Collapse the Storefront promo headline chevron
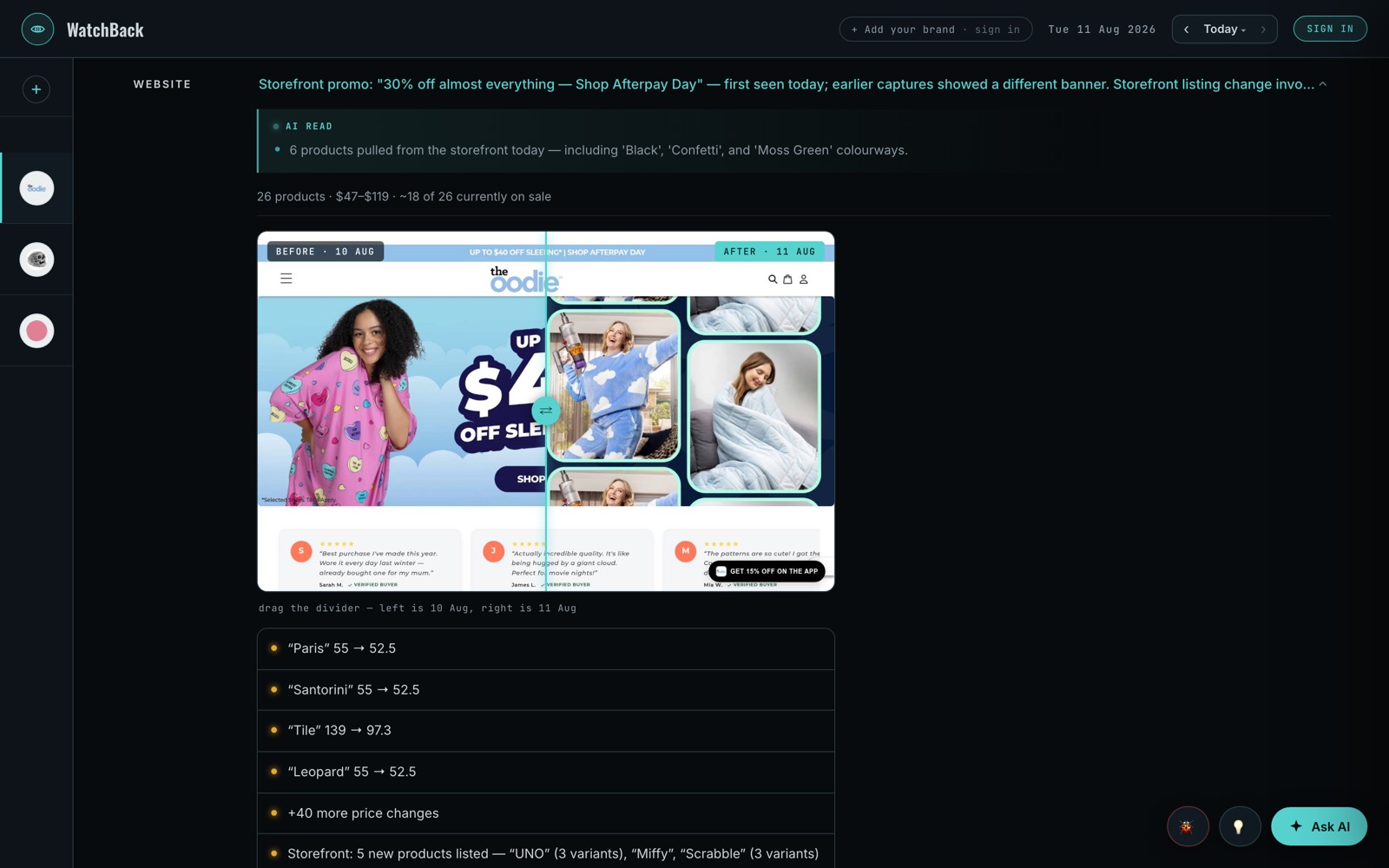Viewport: 1389px width, 868px height. (x=1322, y=84)
